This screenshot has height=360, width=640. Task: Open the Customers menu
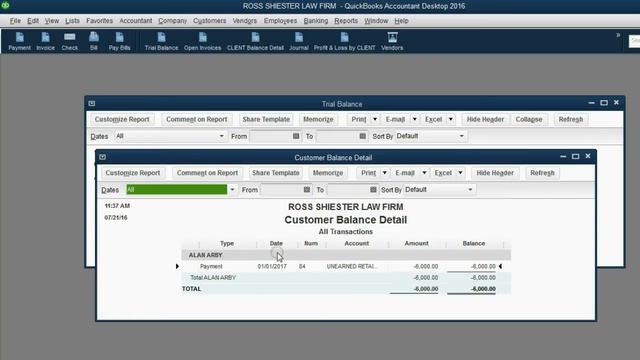tap(209, 21)
